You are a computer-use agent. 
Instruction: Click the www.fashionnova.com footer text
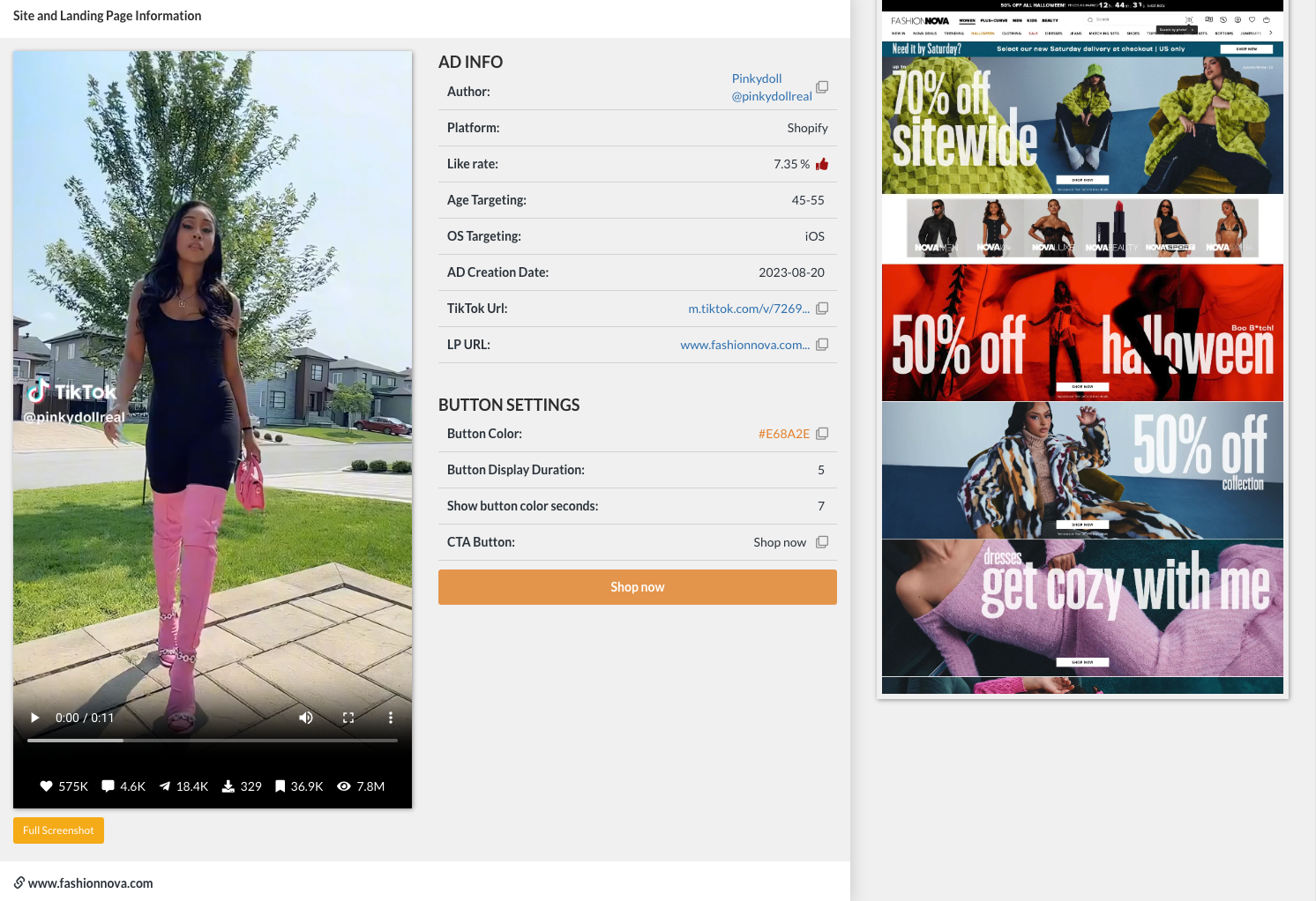click(x=91, y=882)
